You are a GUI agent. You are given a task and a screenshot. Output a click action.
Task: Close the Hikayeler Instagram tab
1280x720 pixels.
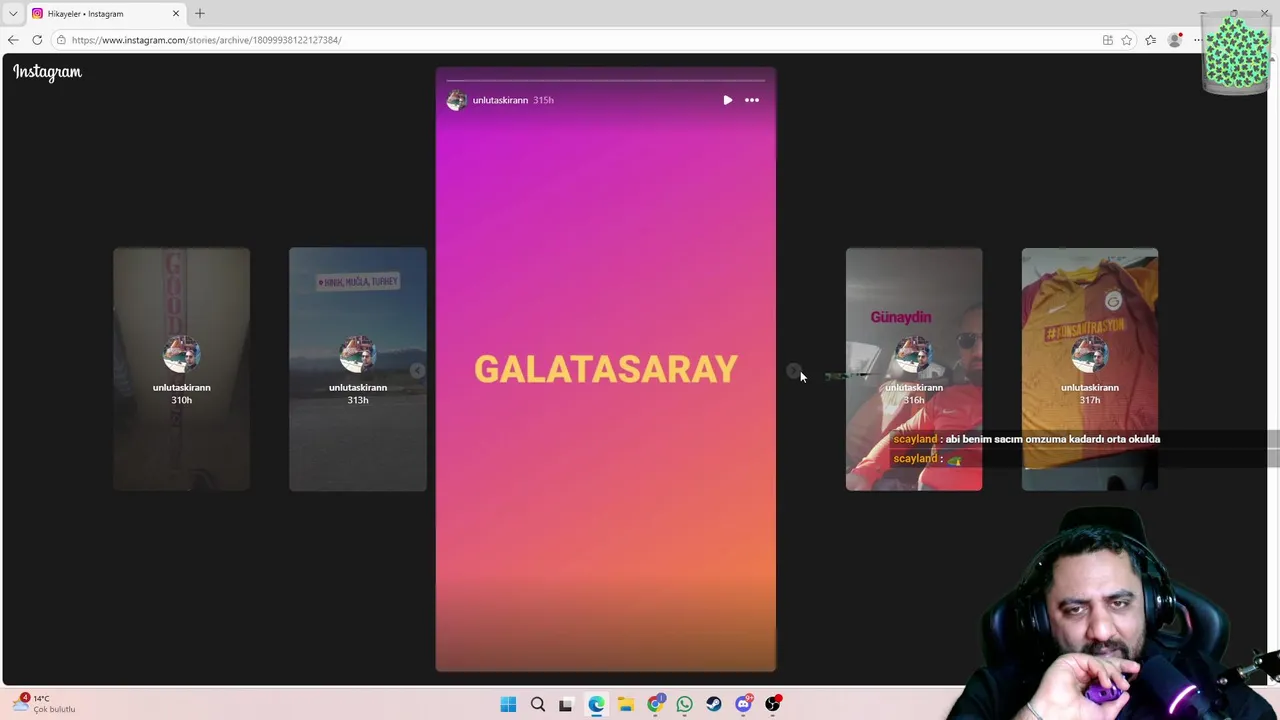pos(176,13)
